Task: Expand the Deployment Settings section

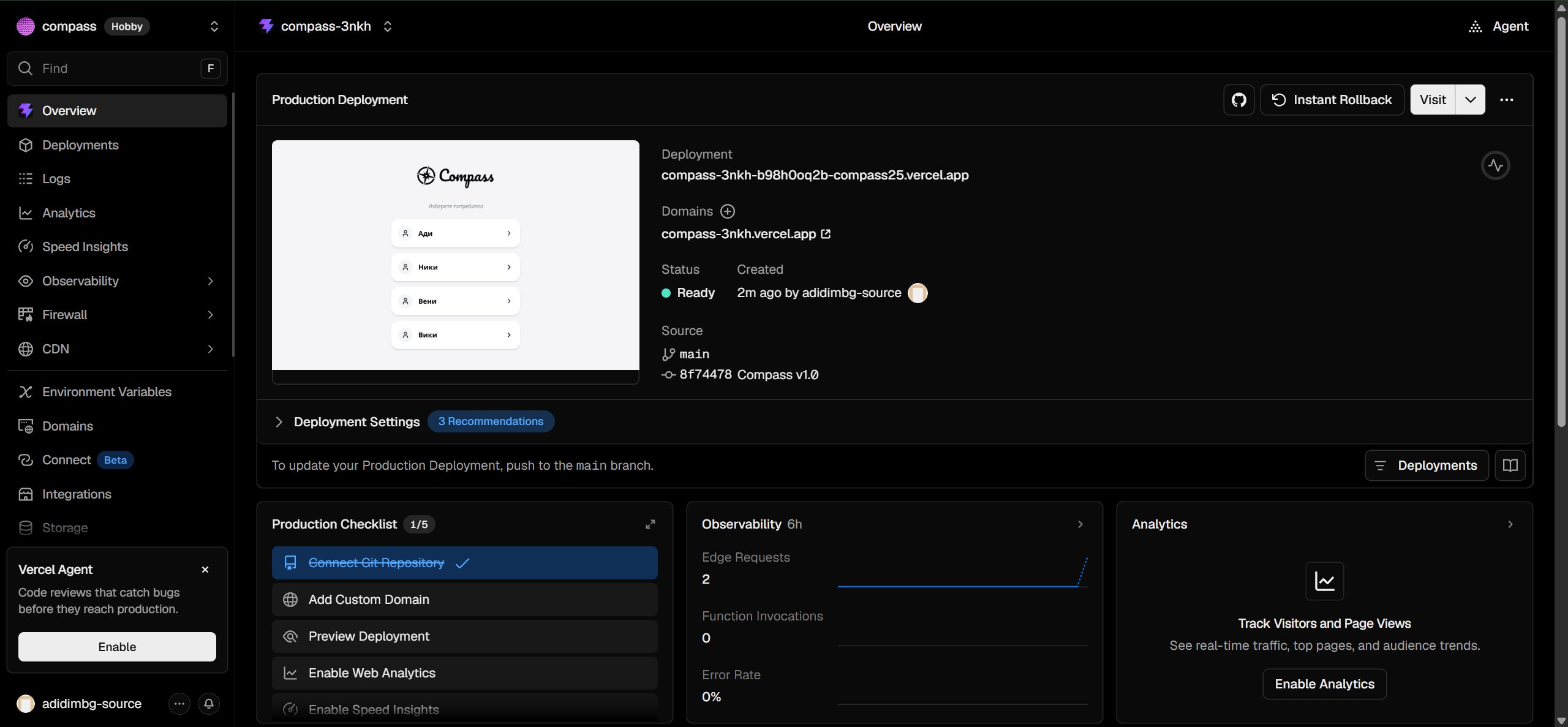Action: [x=279, y=422]
